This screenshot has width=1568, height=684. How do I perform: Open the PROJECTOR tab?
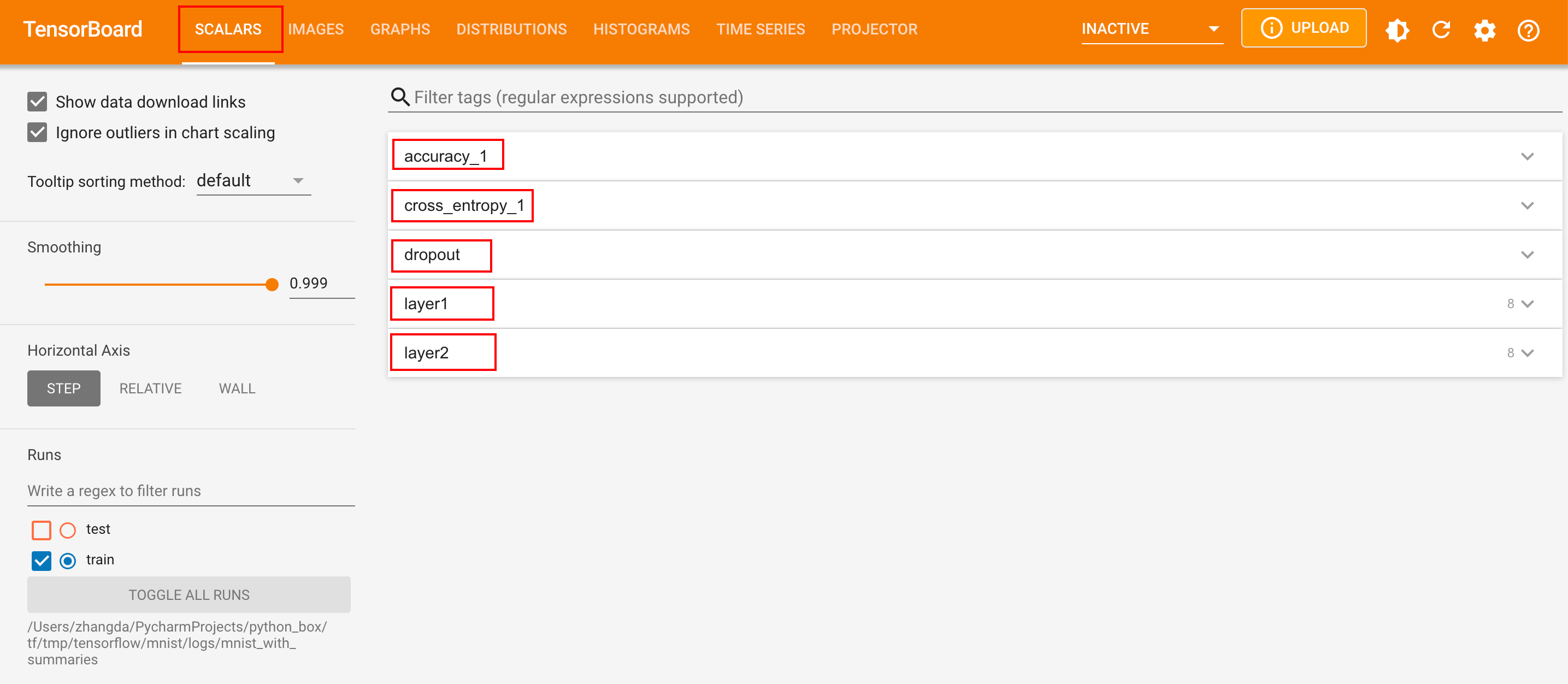[874, 29]
